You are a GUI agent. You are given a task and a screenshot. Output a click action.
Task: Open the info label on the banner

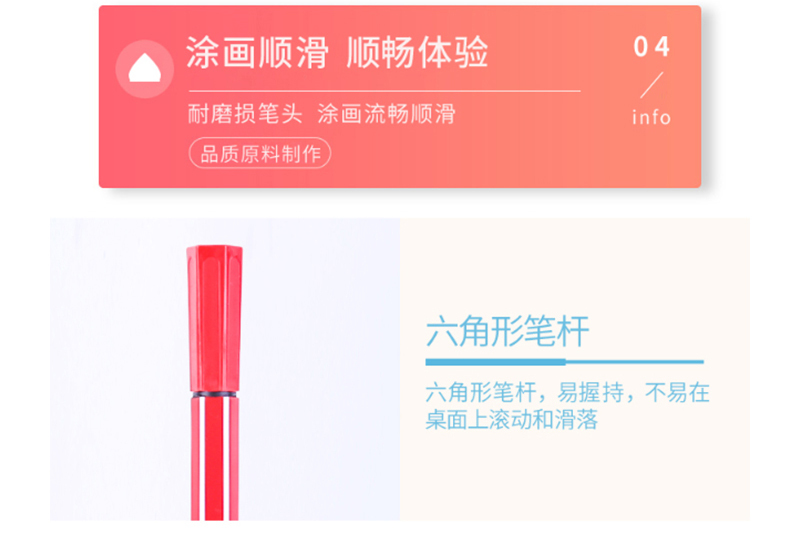click(652, 117)
